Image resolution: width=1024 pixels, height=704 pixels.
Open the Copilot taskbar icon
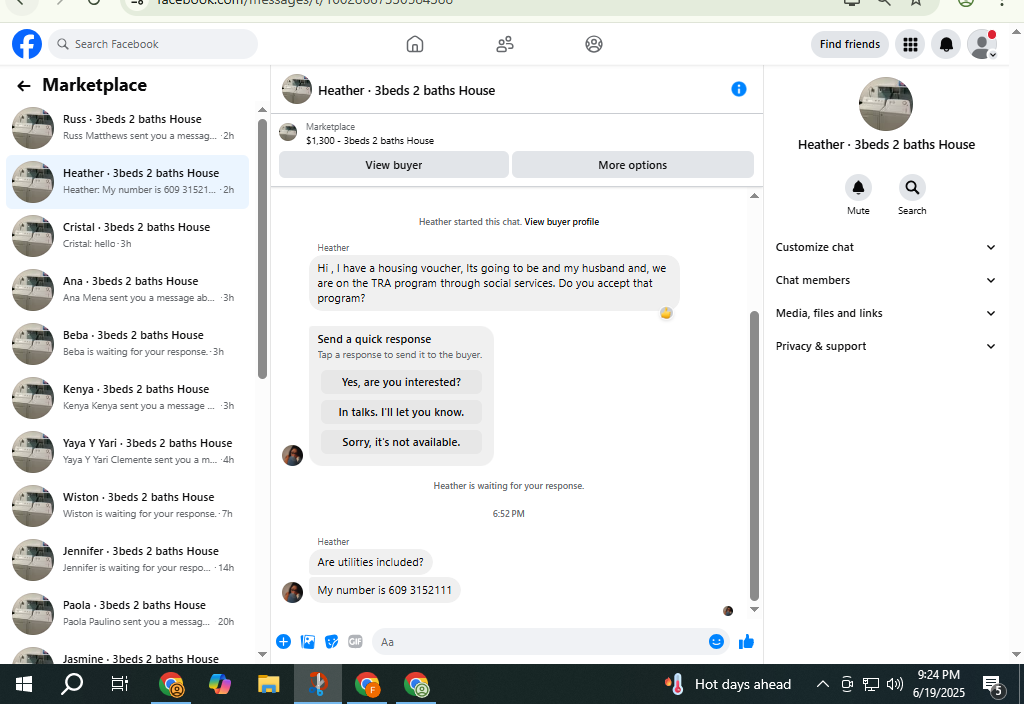[x=219, y=684]
